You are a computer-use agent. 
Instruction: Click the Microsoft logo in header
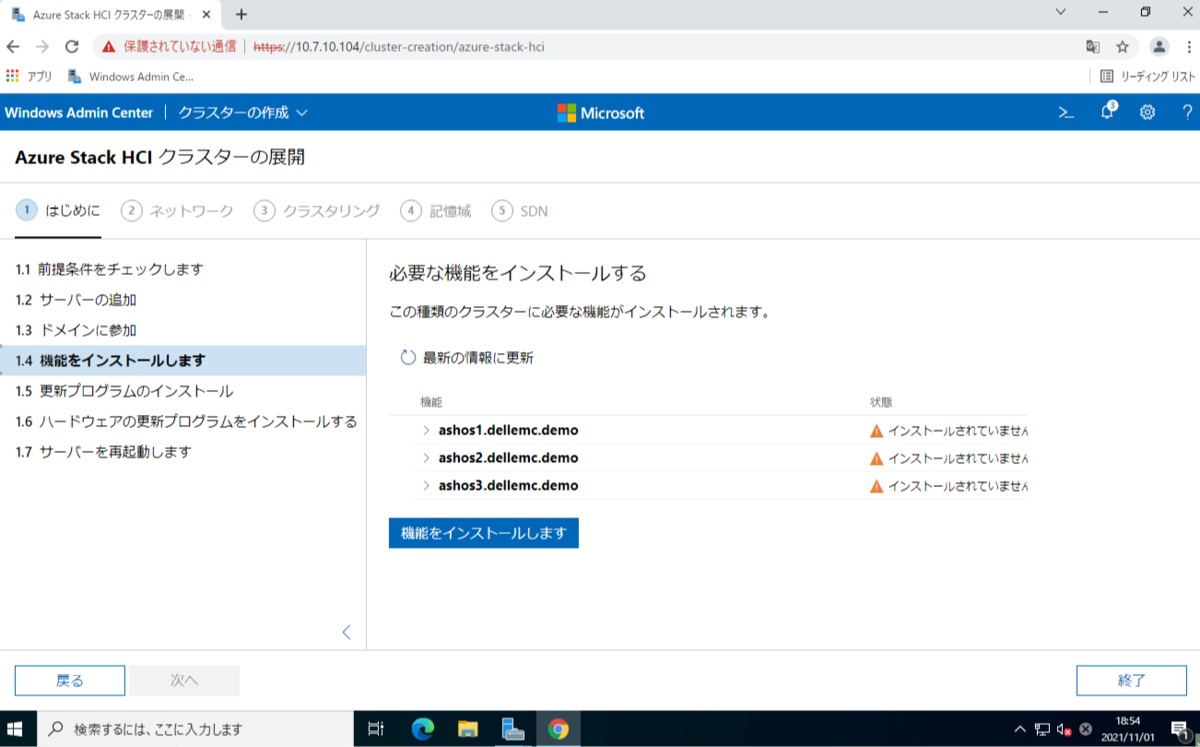click(x=601, y=113)
